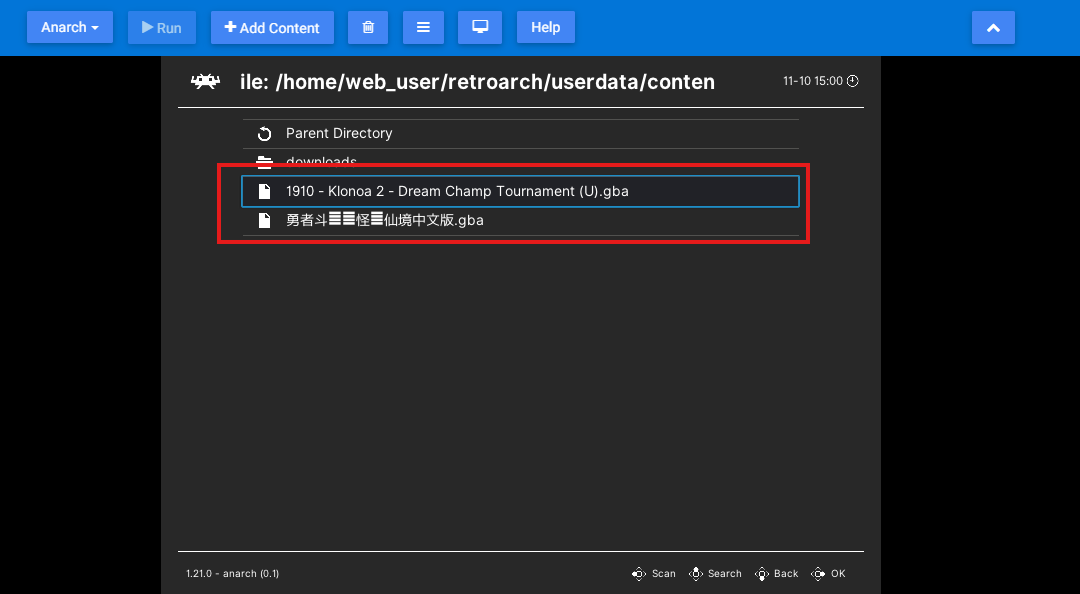This screenshot has height=594, width=1080.
Task: Go up to Parent Directory
Action: coord(339,133)
